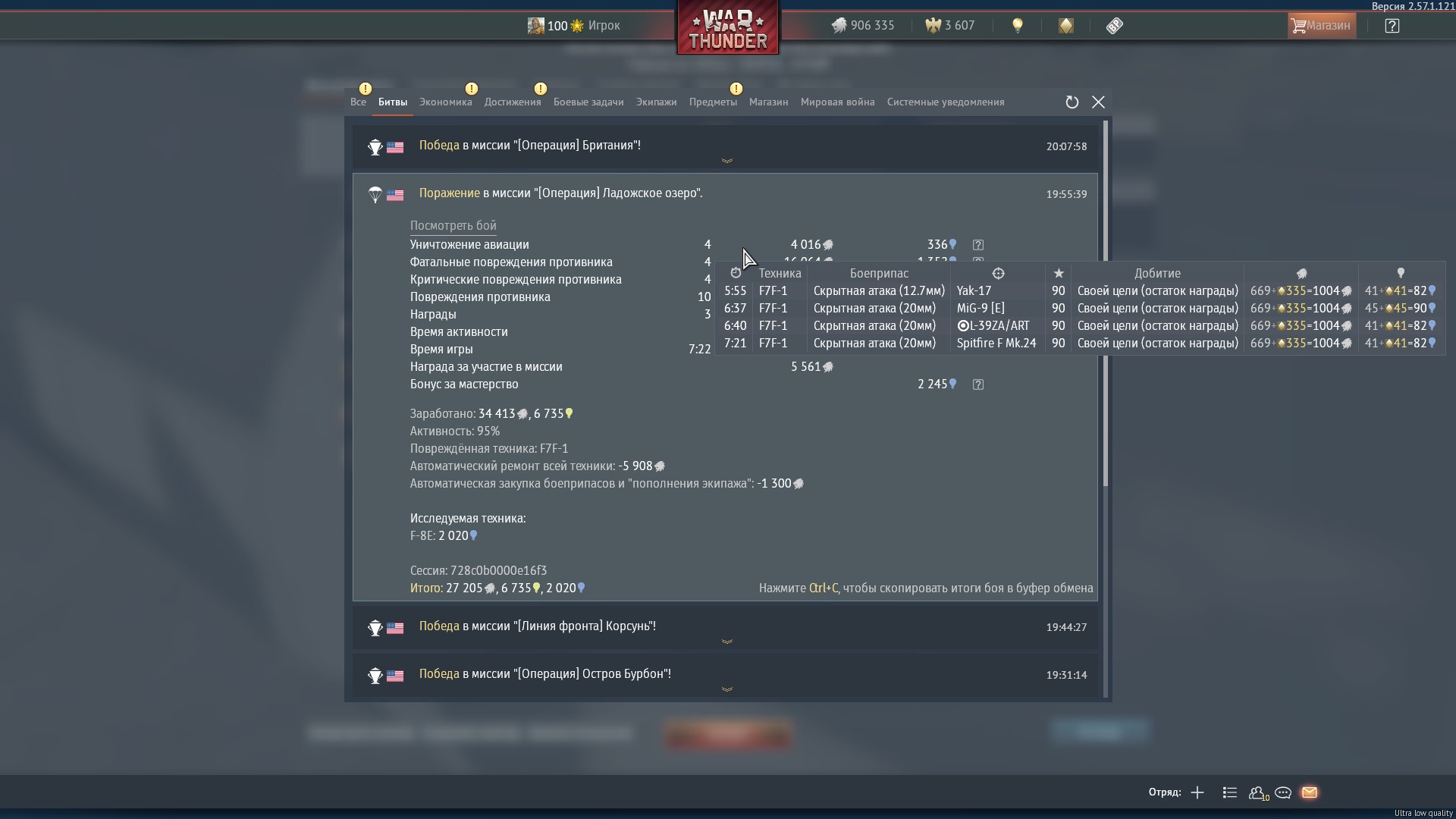Click the Победа Корсунь mission title

[x=538, y=626]
